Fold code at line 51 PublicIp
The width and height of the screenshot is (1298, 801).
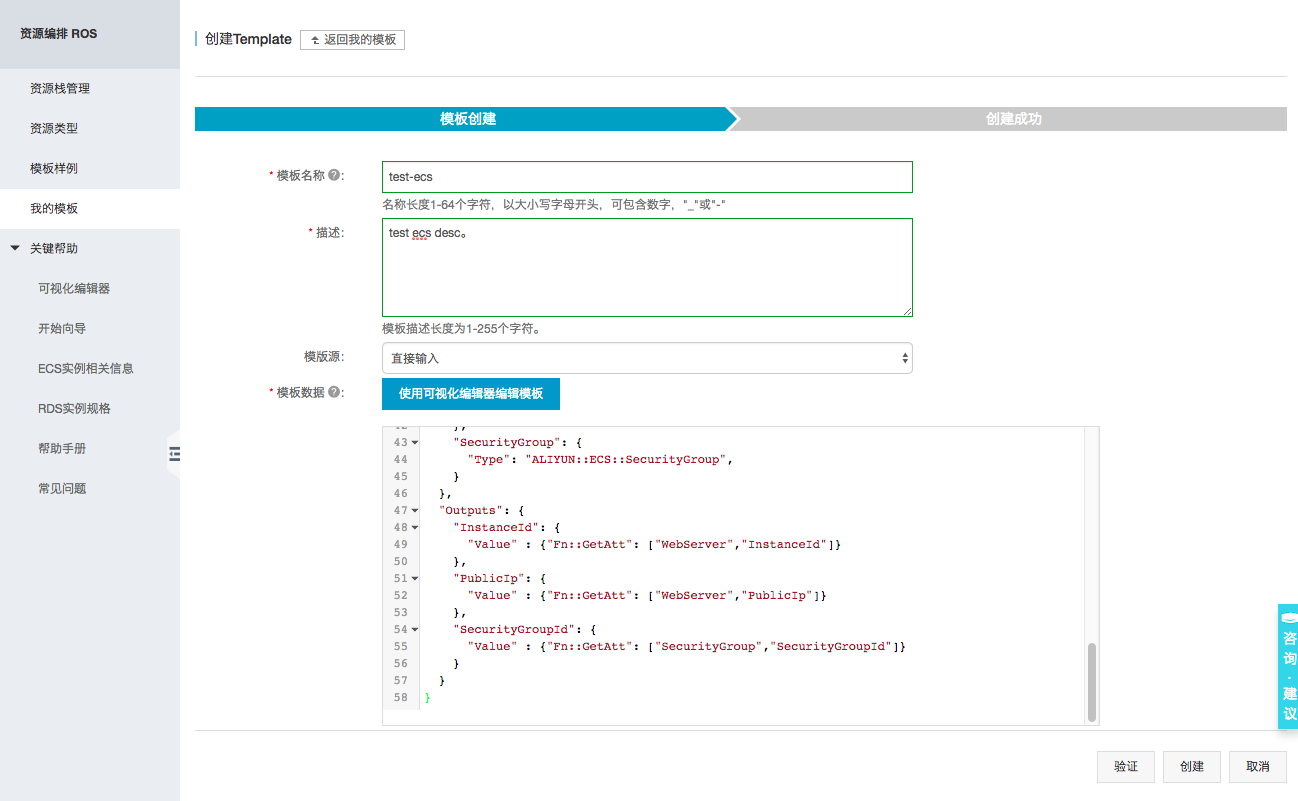pos(415,579)
